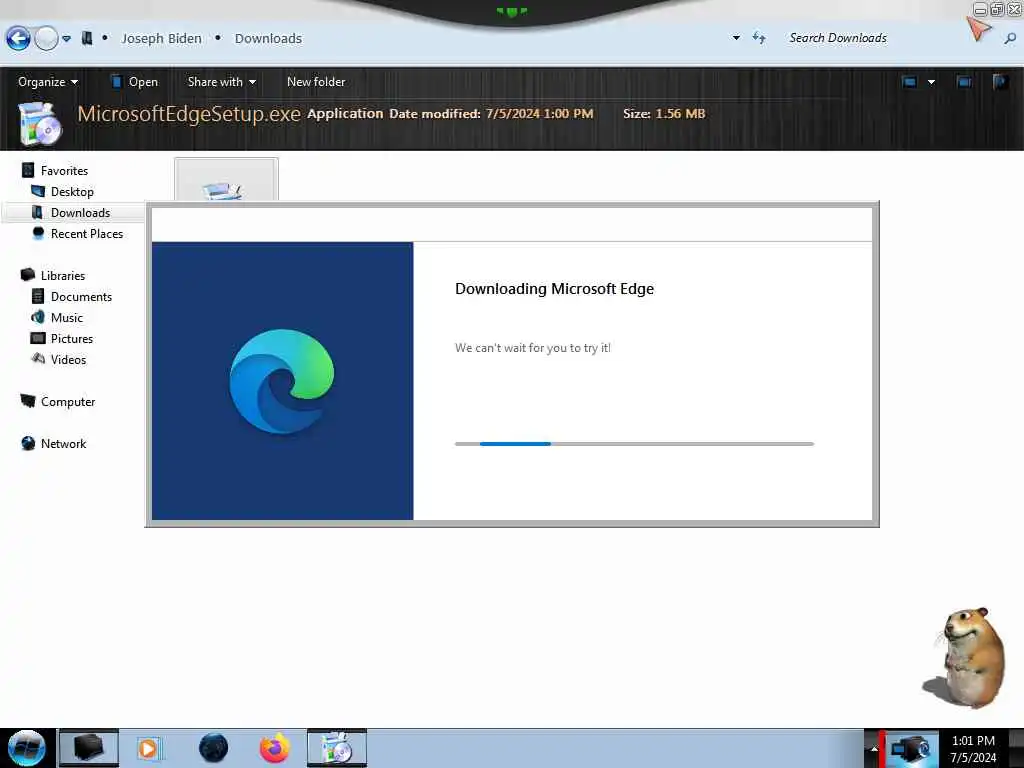1024x768 pixels.
Task: Click the MicrosoftEdgeSetup.exe file name text
Action: click(x=189, y=114)
